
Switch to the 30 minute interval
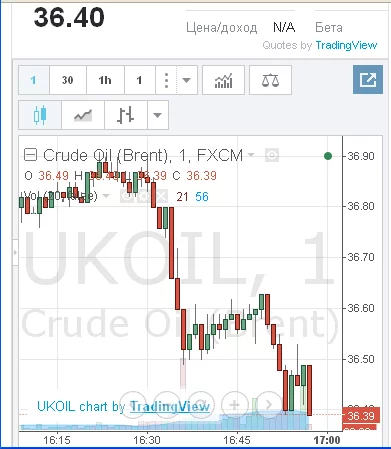pos(68,80)
